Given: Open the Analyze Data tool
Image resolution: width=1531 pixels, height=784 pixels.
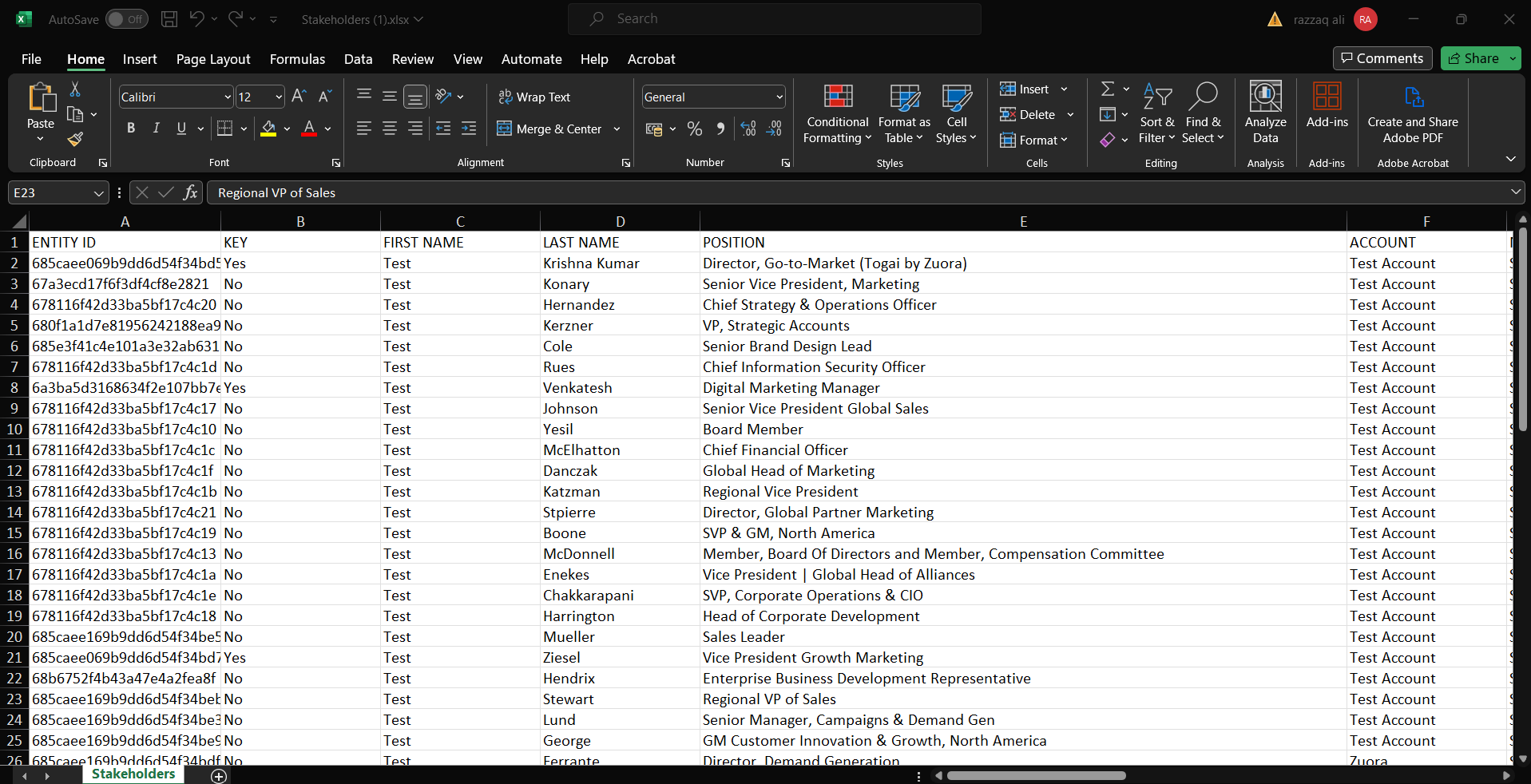Looking at the screenshot, I should point(1265,113).
